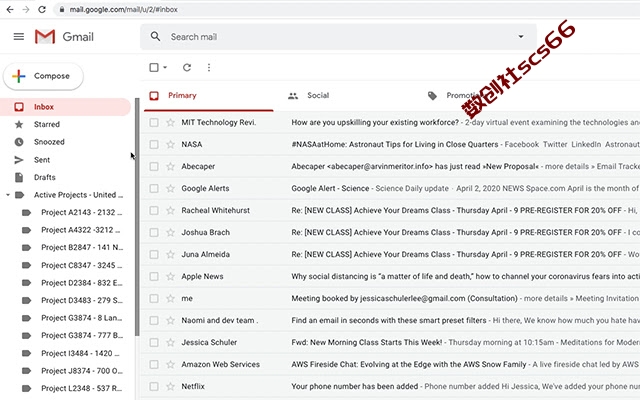The image size is (640, 400).
Task: Select the MIT Technology Review email checkbox
Action: pyautogui.click(x=154, y=122)
